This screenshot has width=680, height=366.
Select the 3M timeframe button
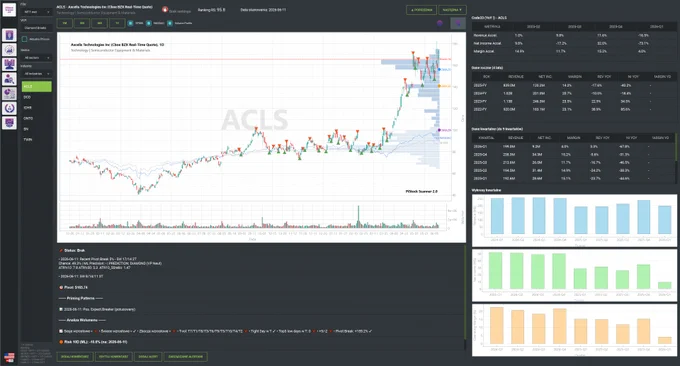tap(82, 23)
